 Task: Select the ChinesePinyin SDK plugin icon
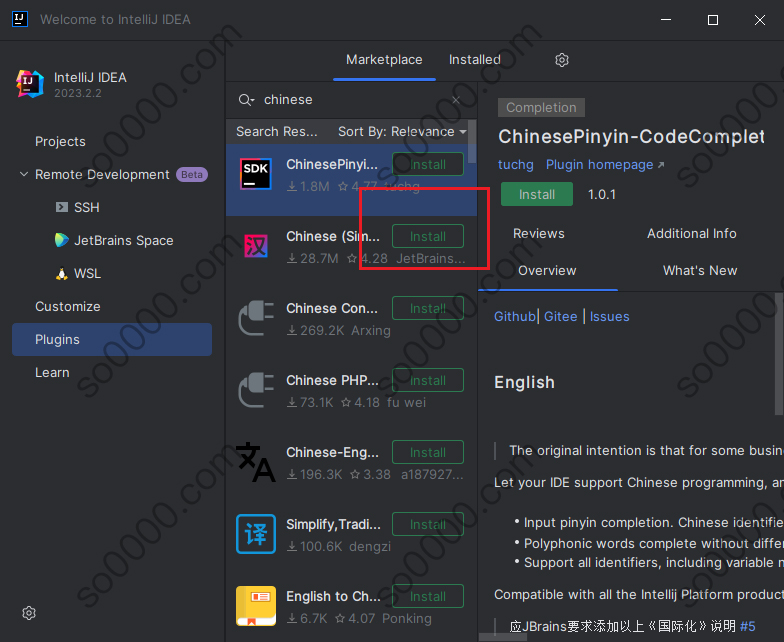(256, 174)
